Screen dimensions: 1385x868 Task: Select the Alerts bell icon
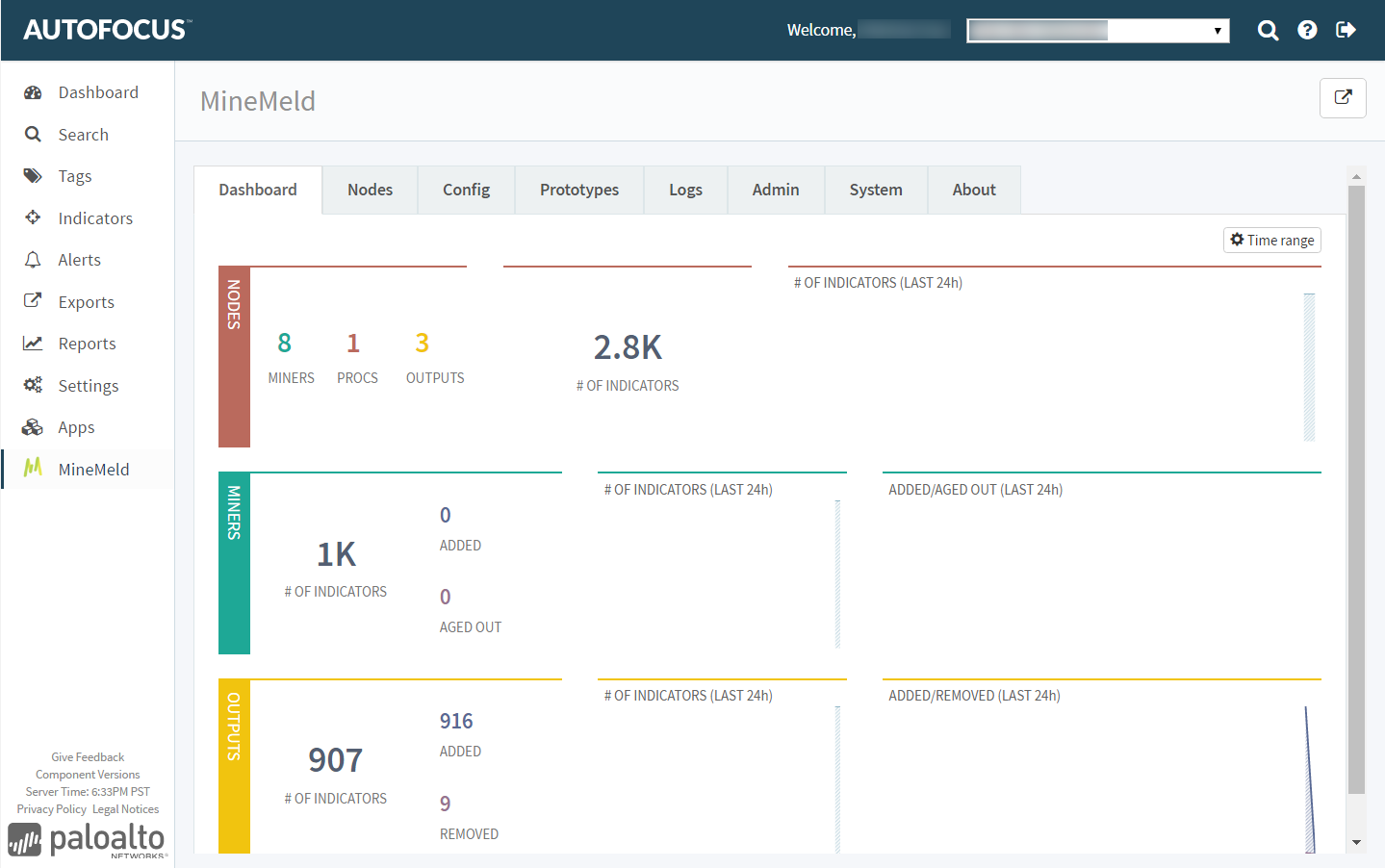pyautogui.click(x=33, y=260)
